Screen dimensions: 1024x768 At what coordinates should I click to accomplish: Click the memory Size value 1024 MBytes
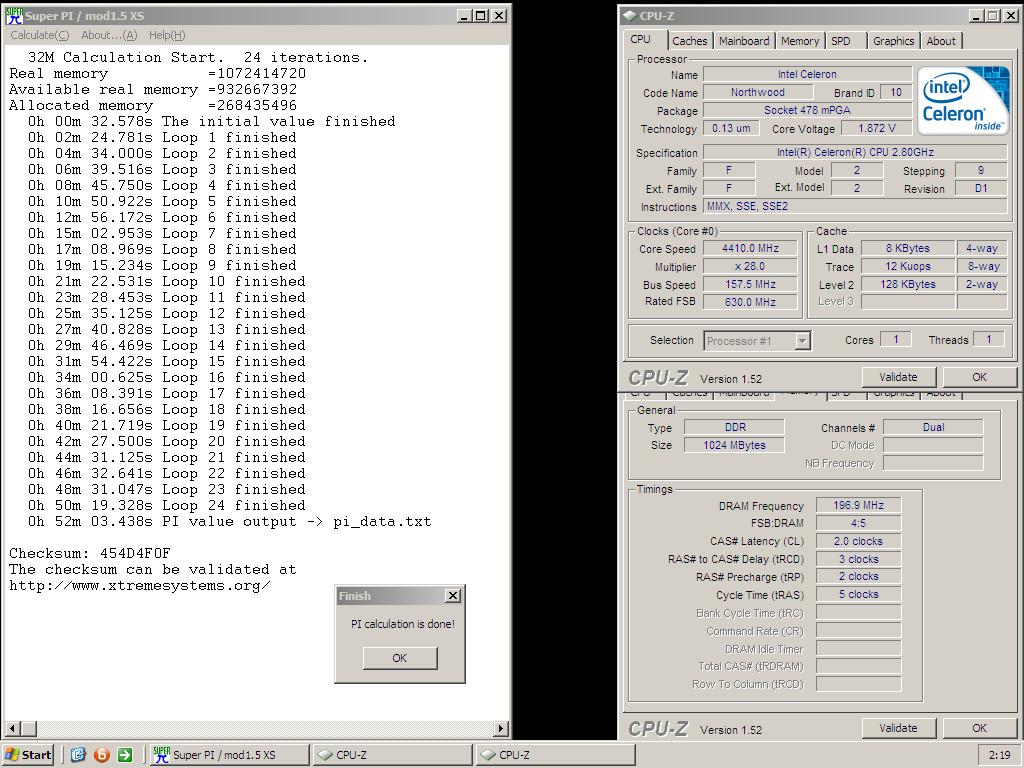tap(735, 445)
